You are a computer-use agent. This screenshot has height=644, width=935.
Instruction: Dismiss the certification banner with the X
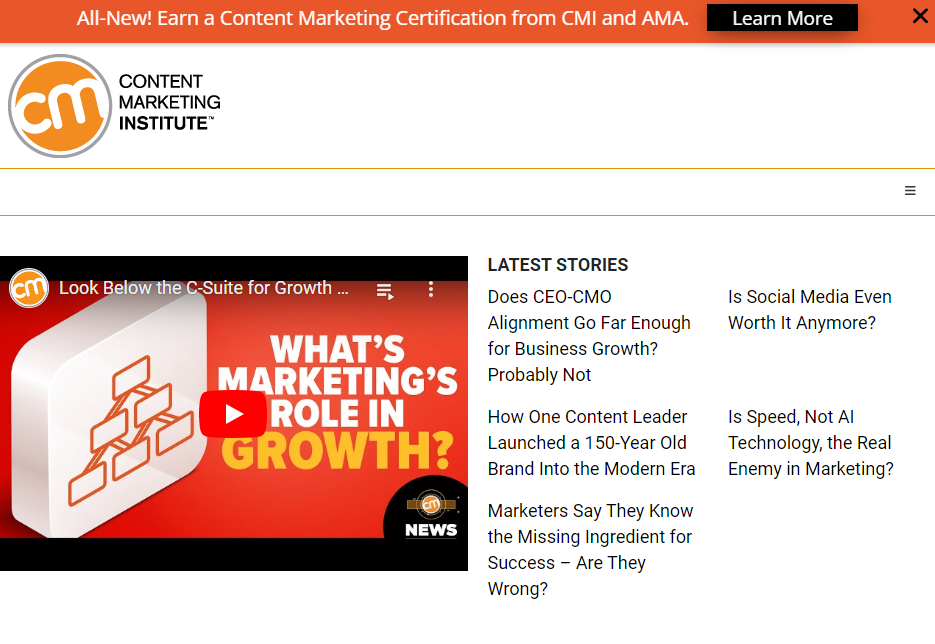tap(920, 16)
